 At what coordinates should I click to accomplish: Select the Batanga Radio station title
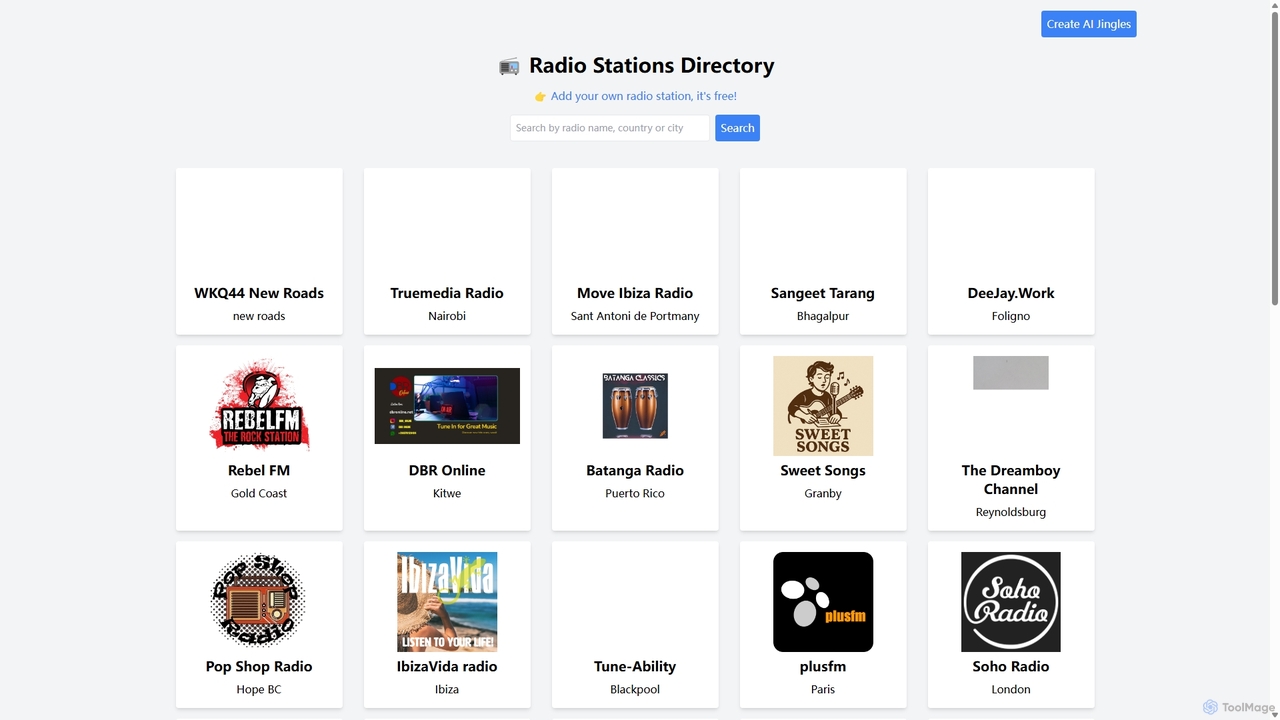pos(635,470)
